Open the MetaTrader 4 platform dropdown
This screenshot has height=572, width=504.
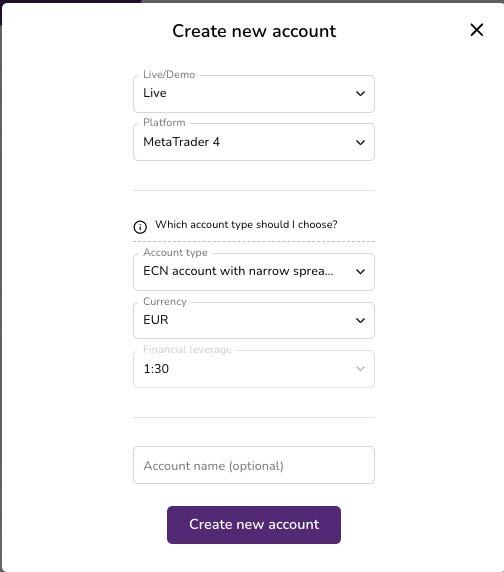click(254, 142)
